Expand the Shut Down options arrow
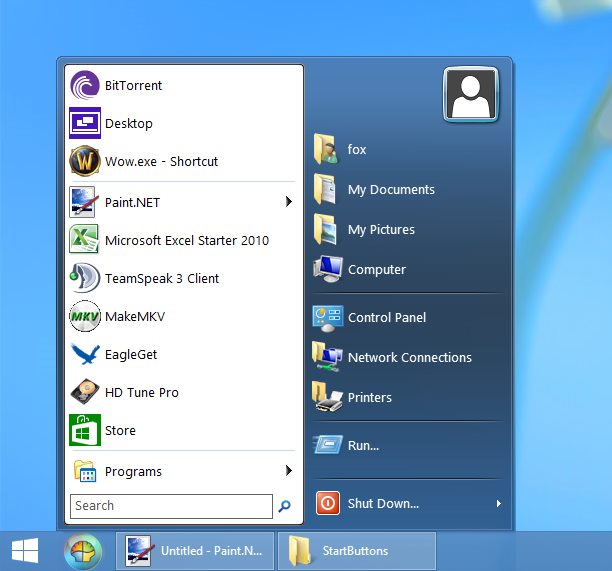The width and height of the screenshot is (612, 571). click(x=498, y=503)
